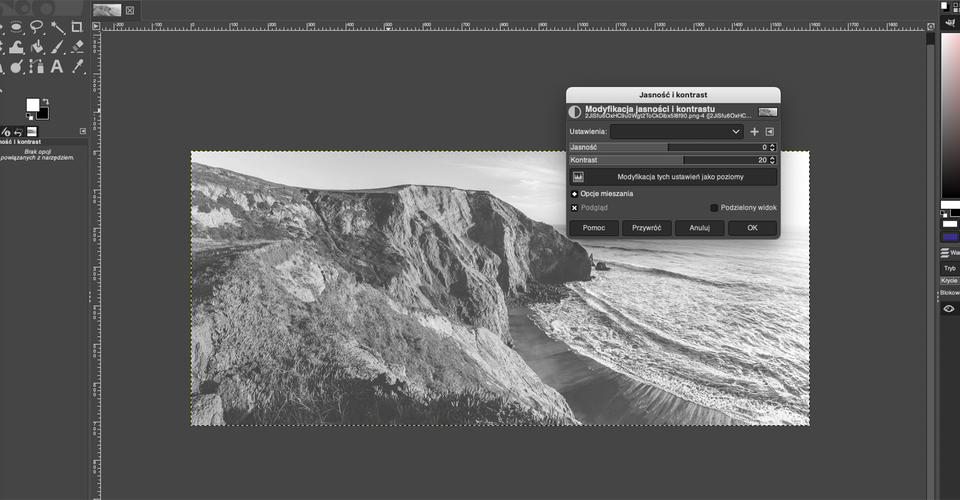The width and height of the screenshot is (960, 500).
Task: Select the Paths tool
Action: point(37,66)
